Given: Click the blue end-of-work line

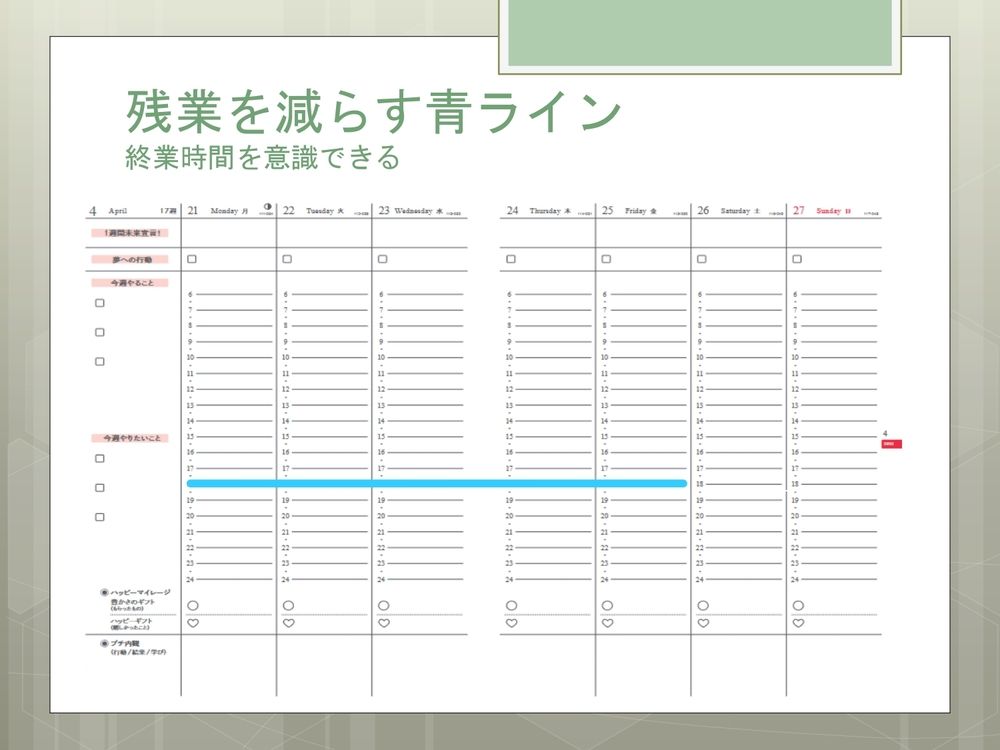Looking at the screenshot, I should pyautogui.click(x=436, y=483).
